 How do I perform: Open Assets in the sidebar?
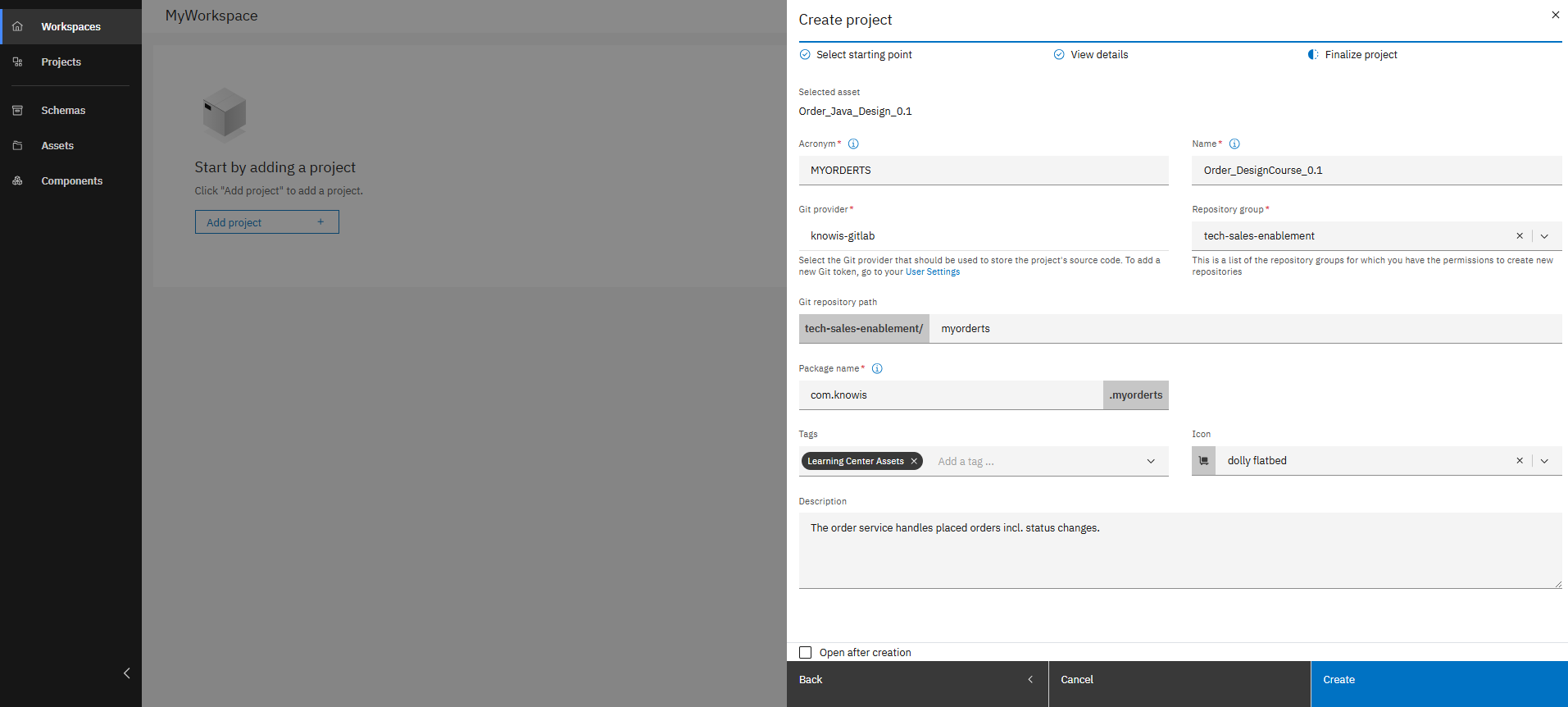pos(71,145)
